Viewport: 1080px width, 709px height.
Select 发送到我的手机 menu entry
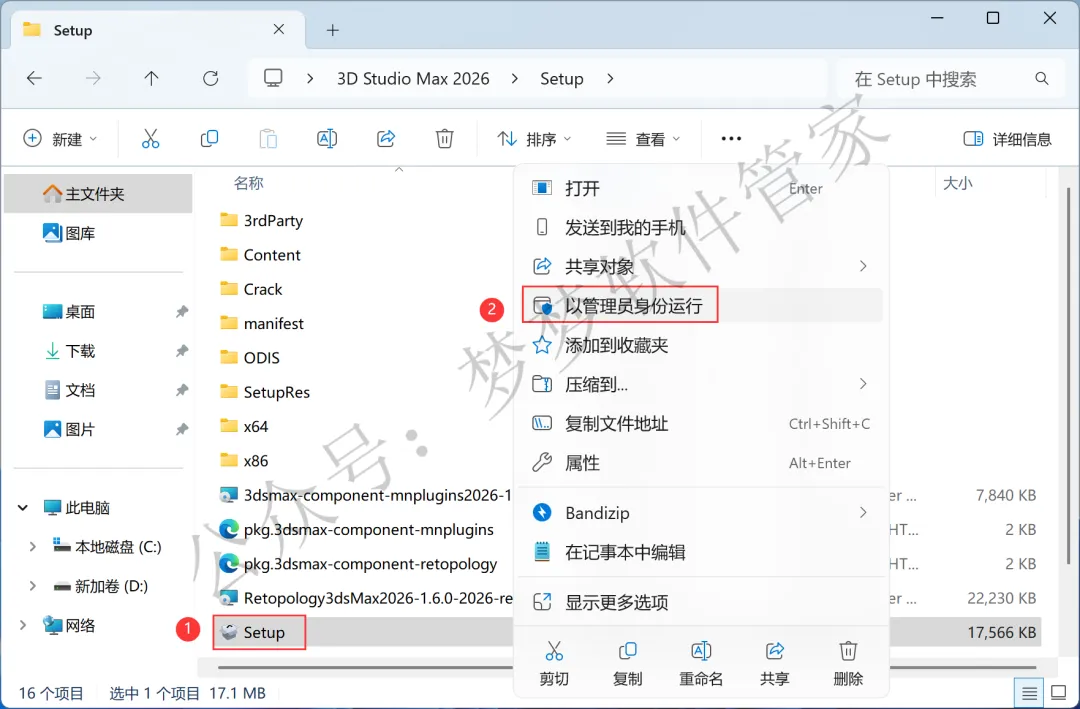tap(701, 227)
